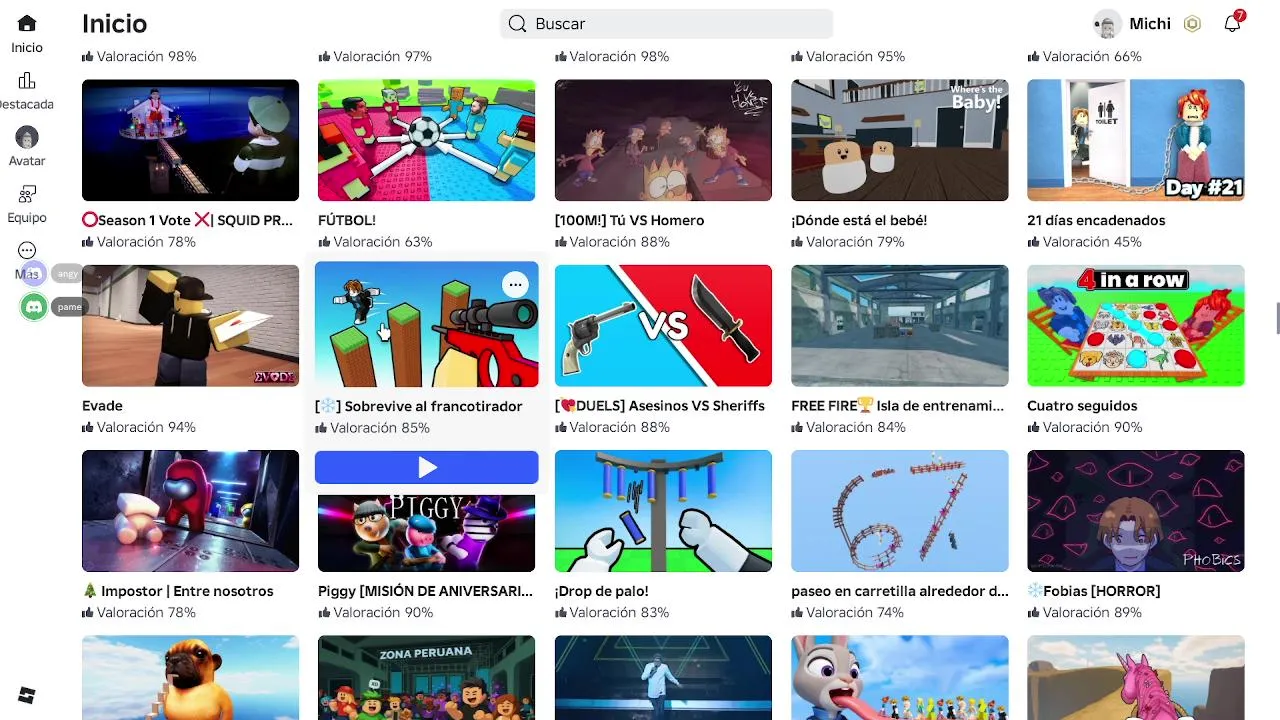Click 'Valoración 45%' under 21 días encadenados
The width and height of the screenshot is (1280, 720).
pyautogui.click(x=1084, y=242)
